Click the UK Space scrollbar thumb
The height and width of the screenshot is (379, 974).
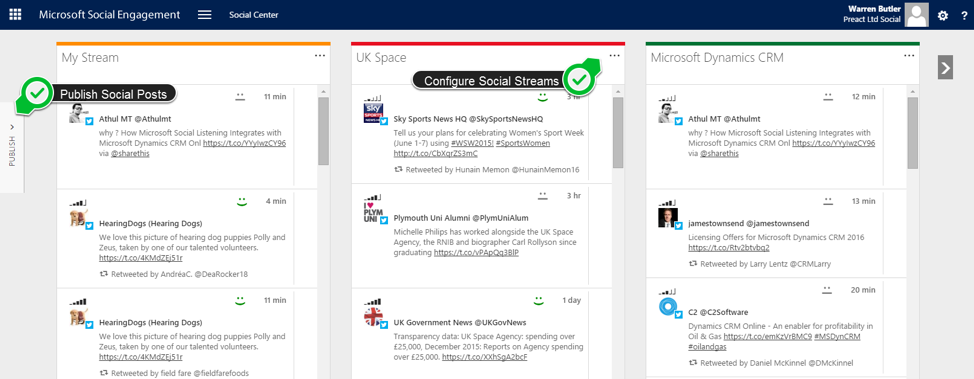(618, 133)
